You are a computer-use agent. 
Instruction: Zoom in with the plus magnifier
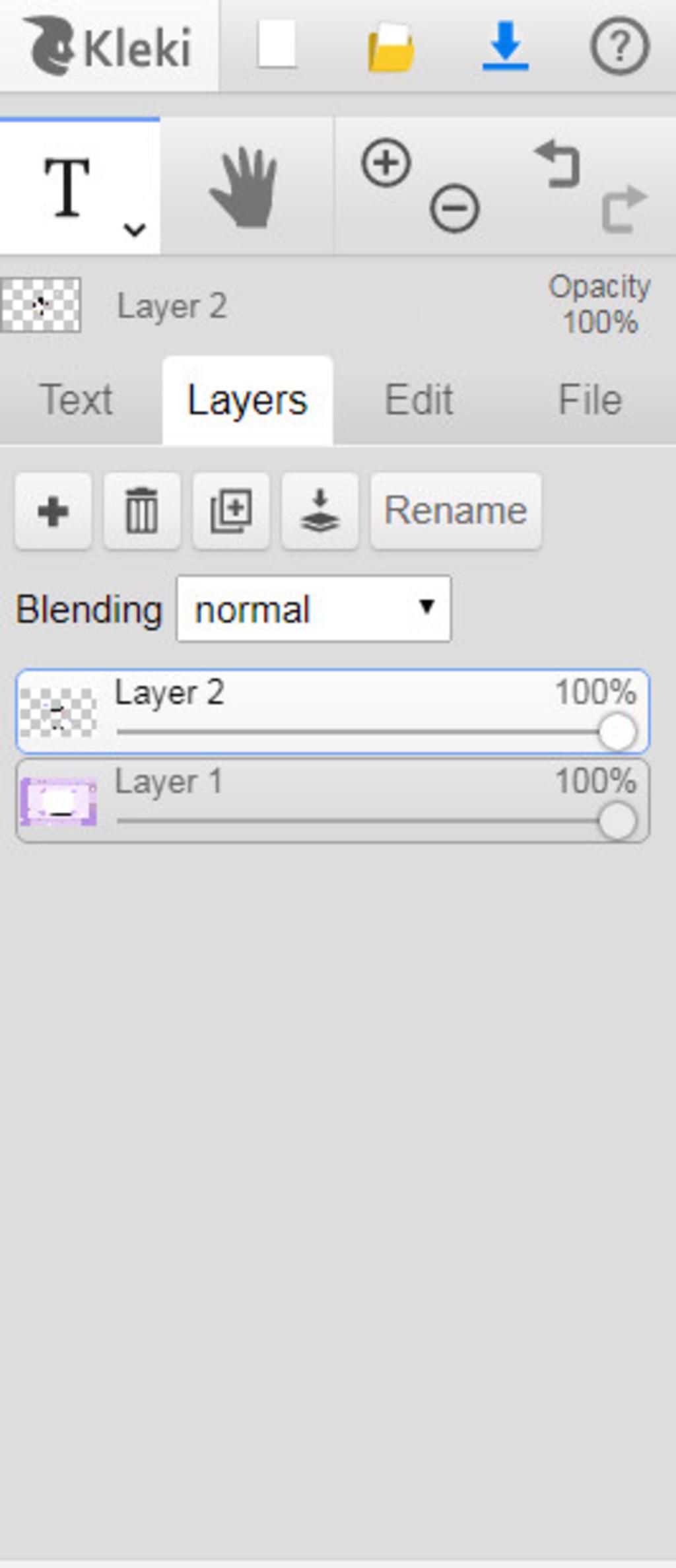pyautogui.click(x=386, y=162)
